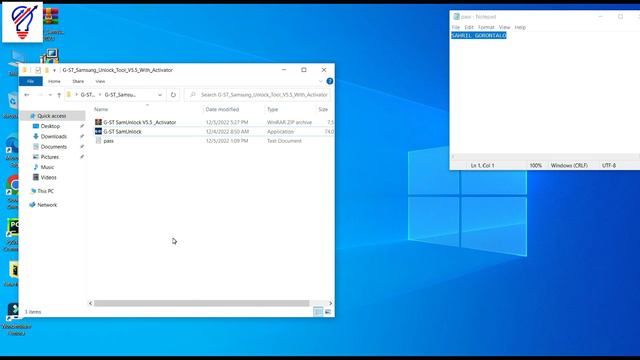The height and width of the screenshot is (360, 640).
Task: Click the Properties icon in Explorer title bar
Action: pos(38,70)
